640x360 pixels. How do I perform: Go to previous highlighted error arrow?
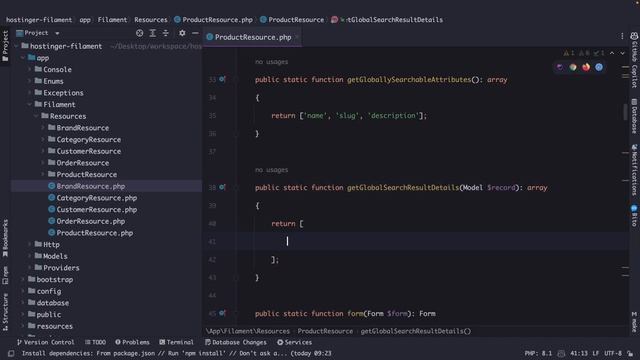coord(612,53)
